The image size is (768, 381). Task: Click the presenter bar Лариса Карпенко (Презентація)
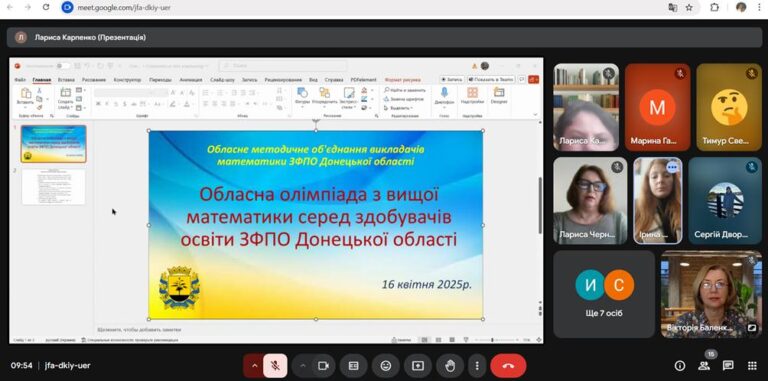[x=384, y=37]
